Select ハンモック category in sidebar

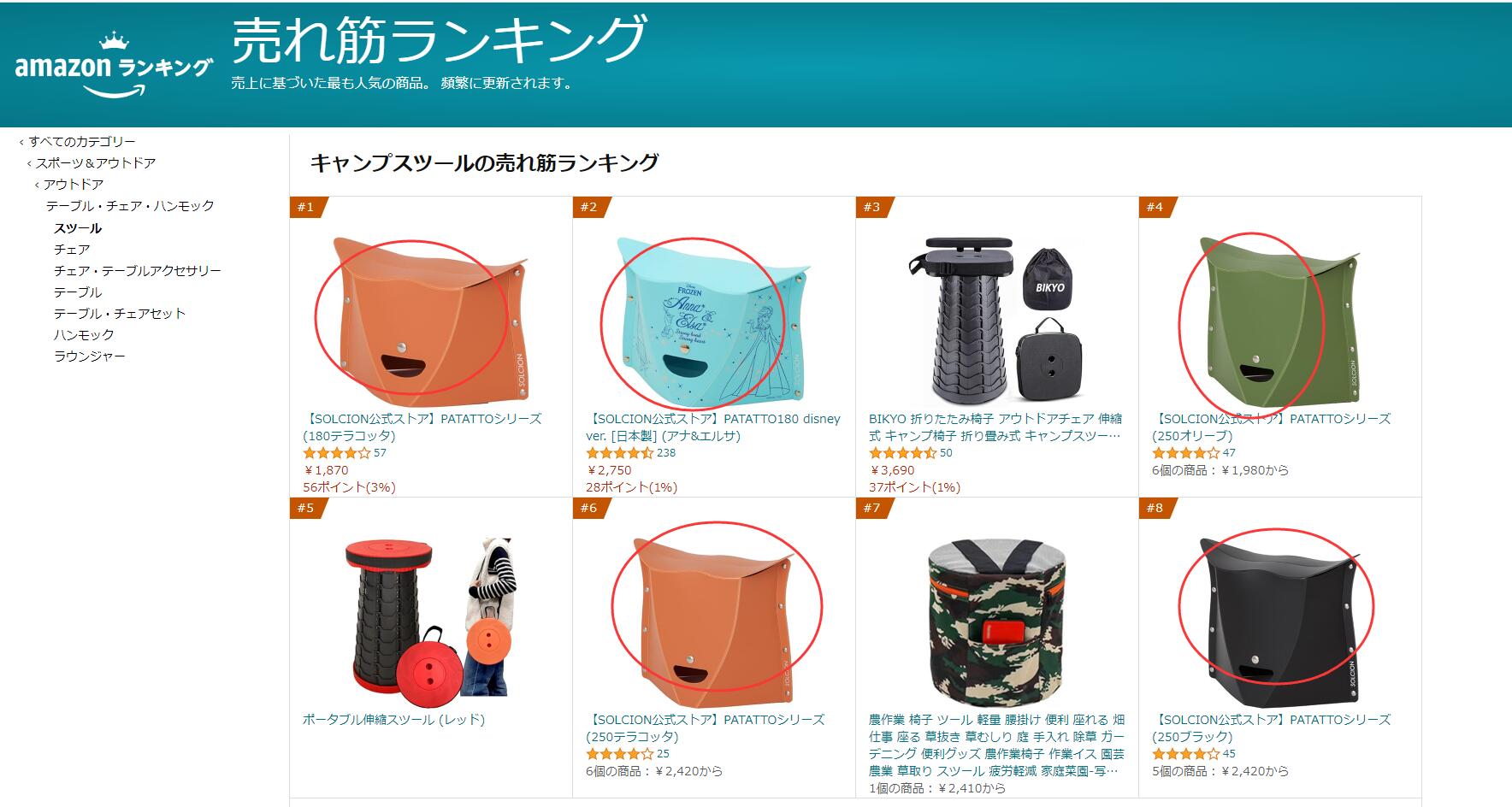(x=84, y=335)
